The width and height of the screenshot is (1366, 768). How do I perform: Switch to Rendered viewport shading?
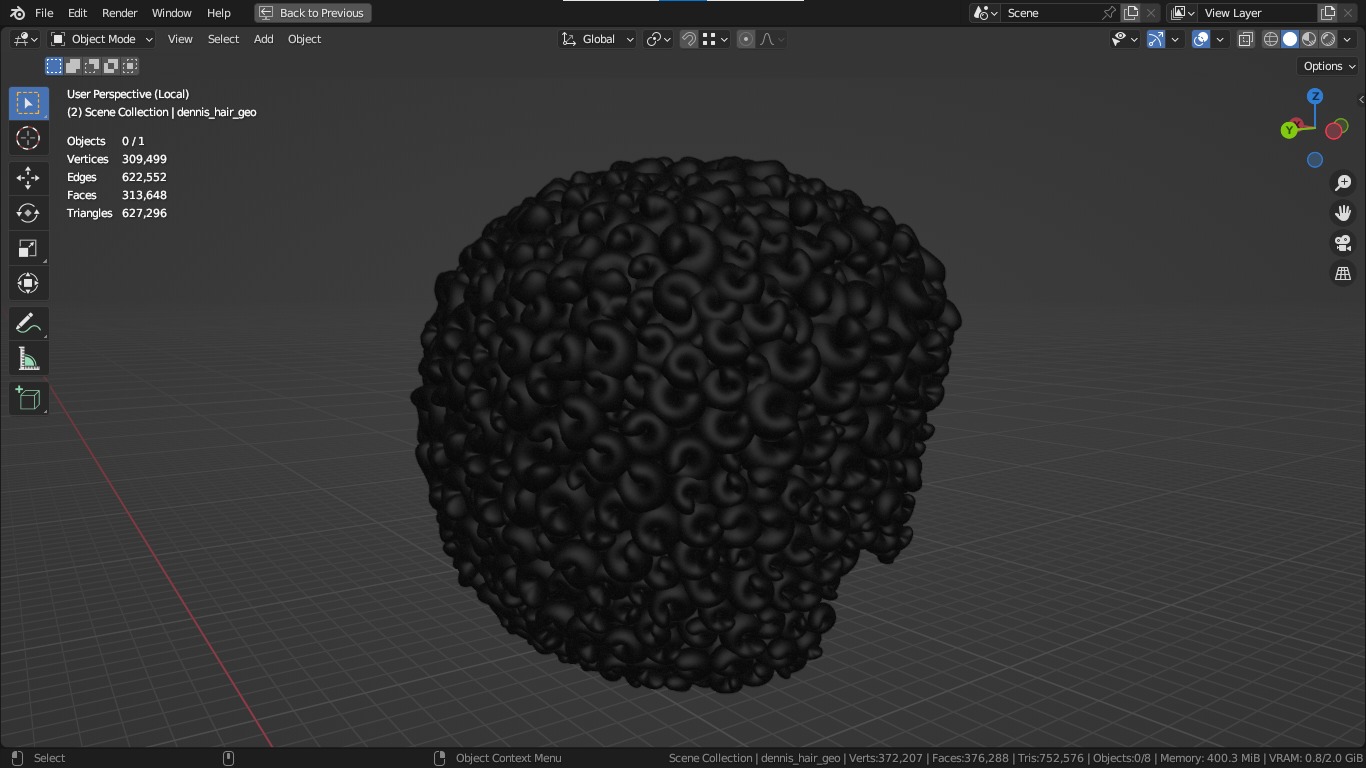click(1328, 39)
